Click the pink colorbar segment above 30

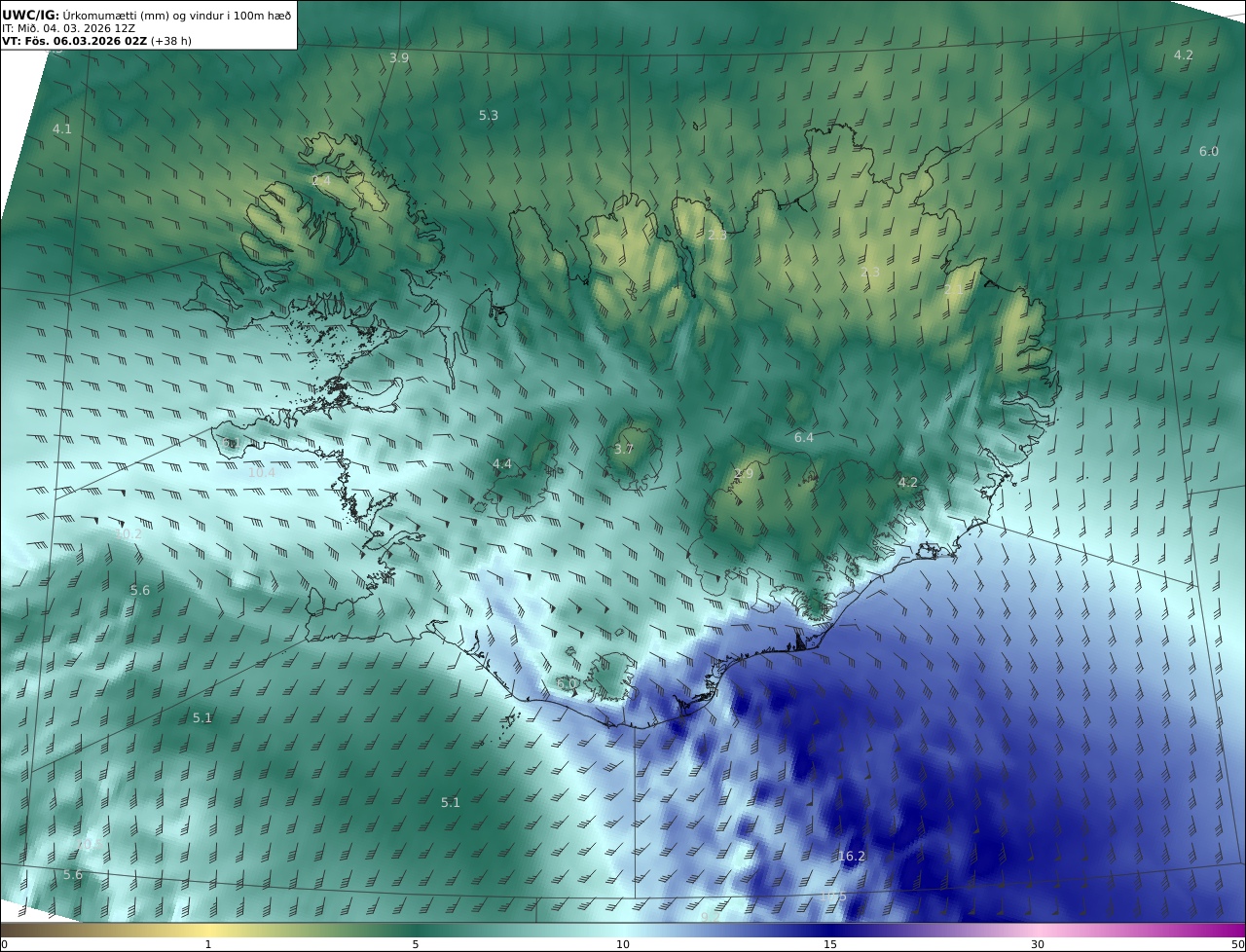coord(1038,930)
